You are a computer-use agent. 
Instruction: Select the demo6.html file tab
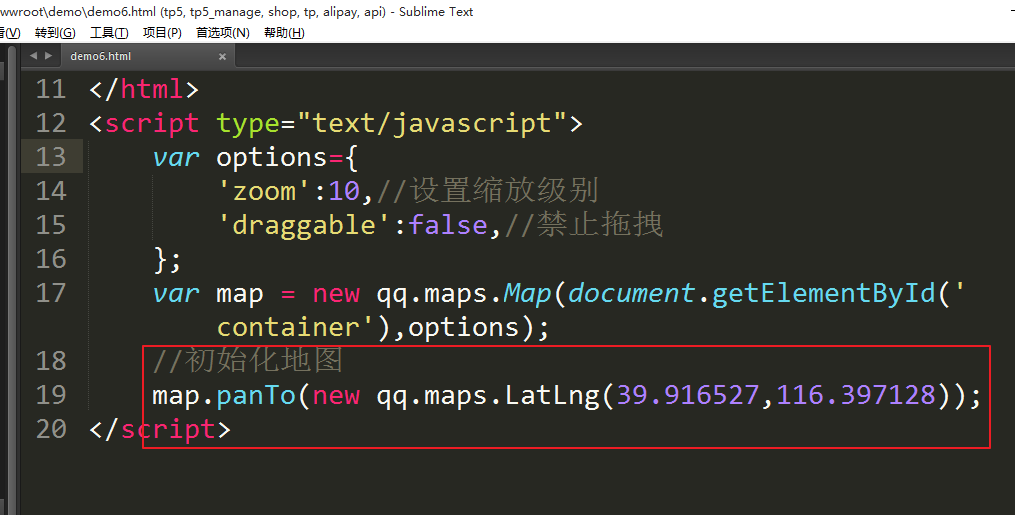click(100, 57)
